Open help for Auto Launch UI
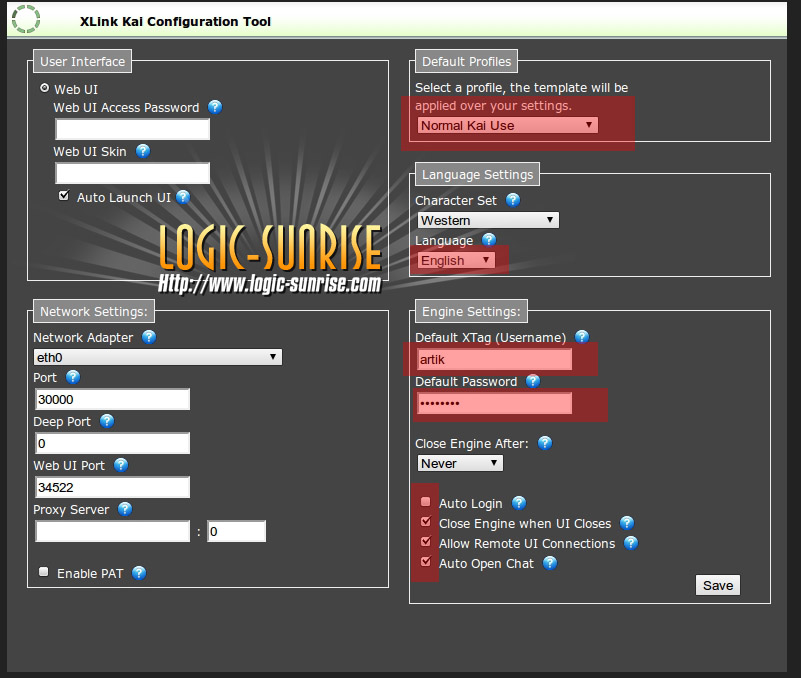 click(183, 197)
